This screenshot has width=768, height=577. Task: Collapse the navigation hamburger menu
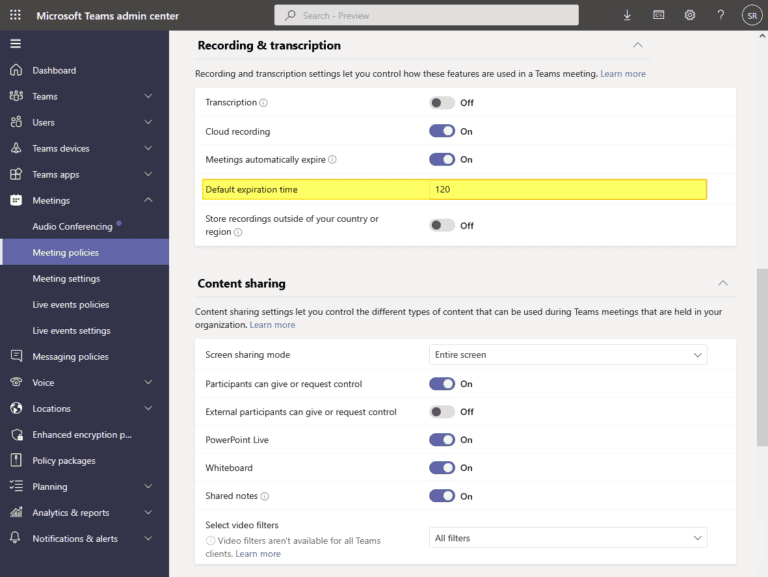[x=16, y=44]
